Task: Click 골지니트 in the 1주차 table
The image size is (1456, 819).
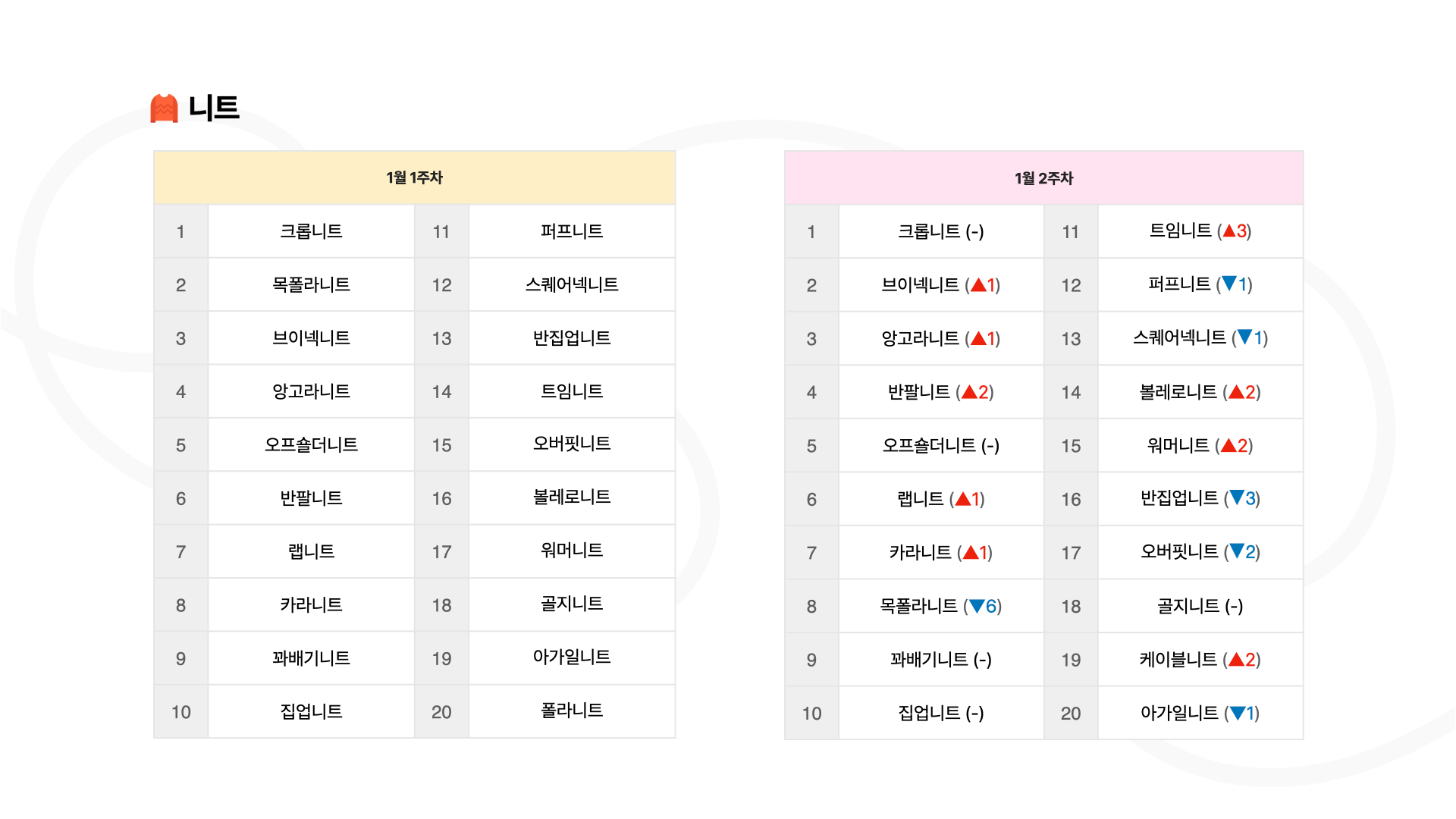Action: click(x=572, y=604)
